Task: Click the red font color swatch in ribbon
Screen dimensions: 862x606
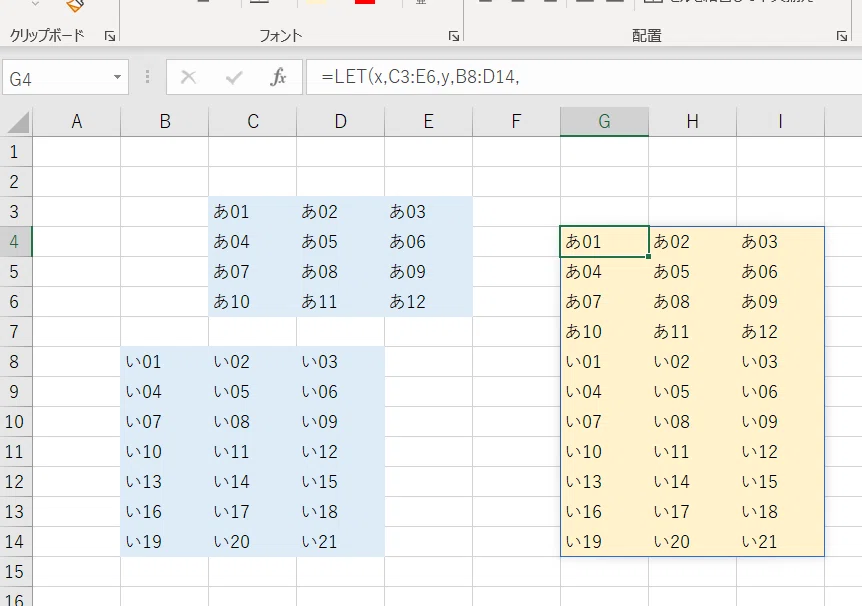Action: pyautogui.click(x=365, y=2)
